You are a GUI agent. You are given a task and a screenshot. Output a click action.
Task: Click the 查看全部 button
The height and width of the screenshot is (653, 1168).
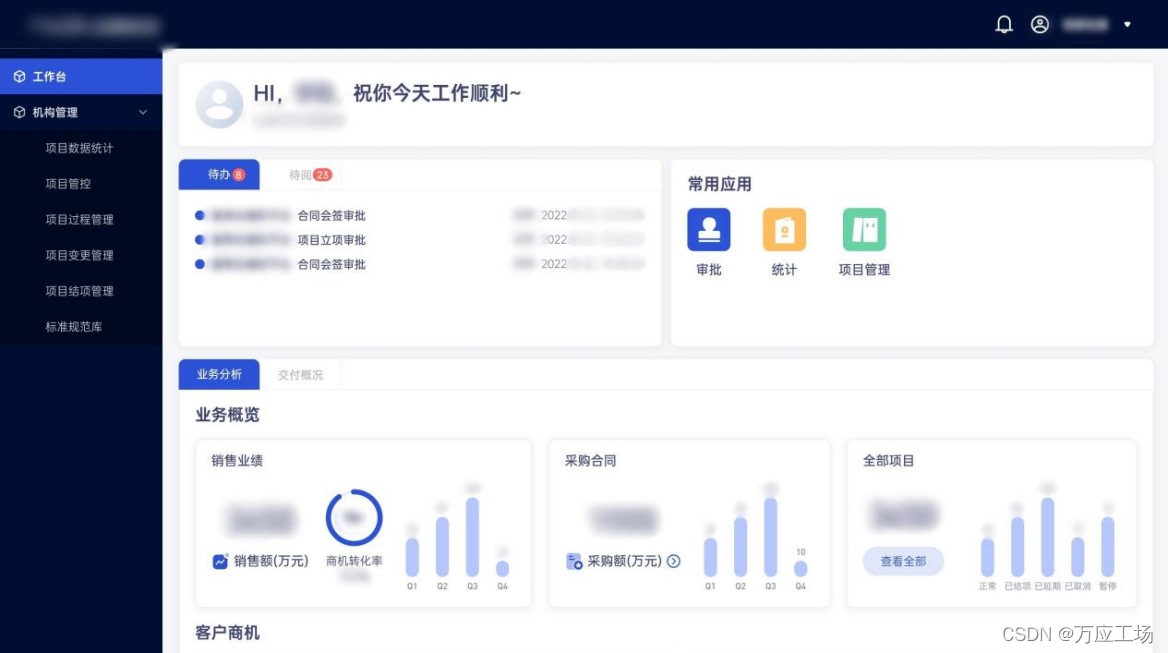(903, 561)
